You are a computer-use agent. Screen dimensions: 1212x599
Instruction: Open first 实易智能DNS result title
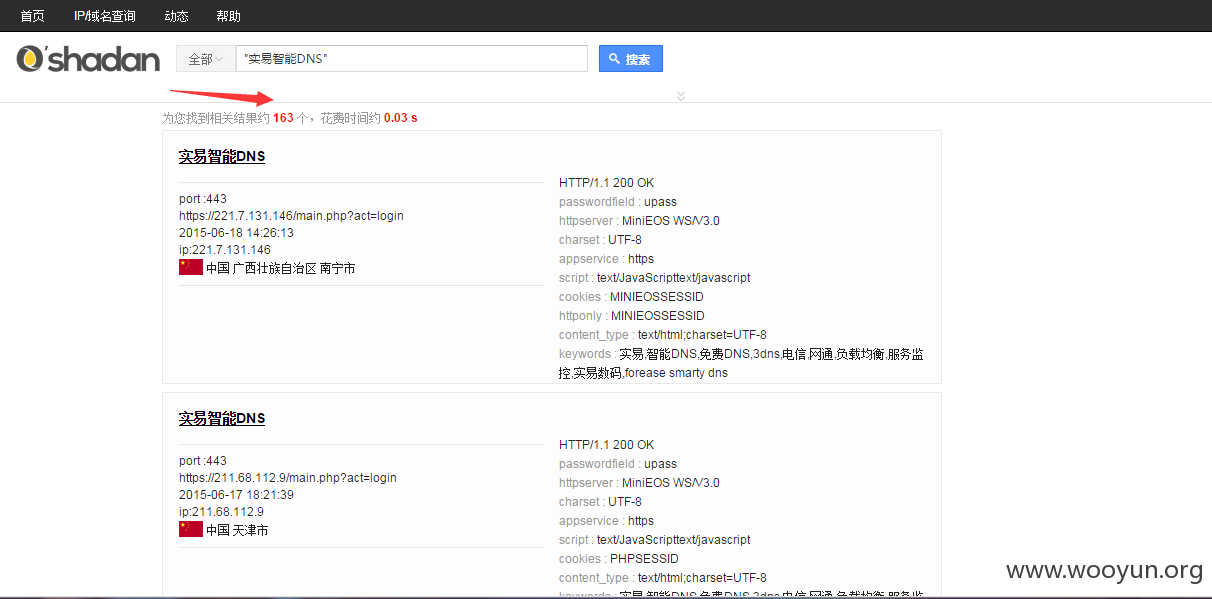[x=222, y=156]
